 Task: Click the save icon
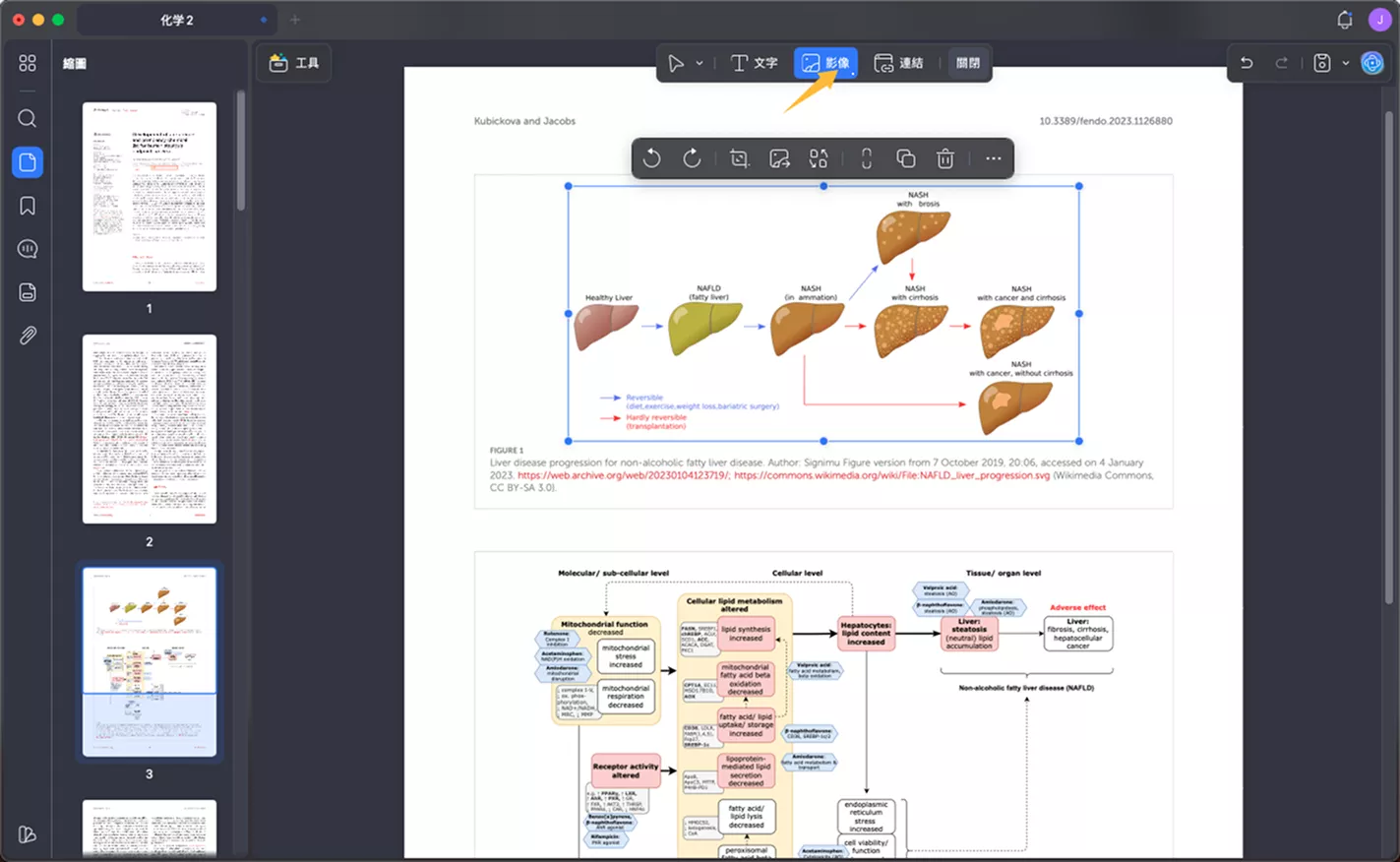[x=1322, y=63]
